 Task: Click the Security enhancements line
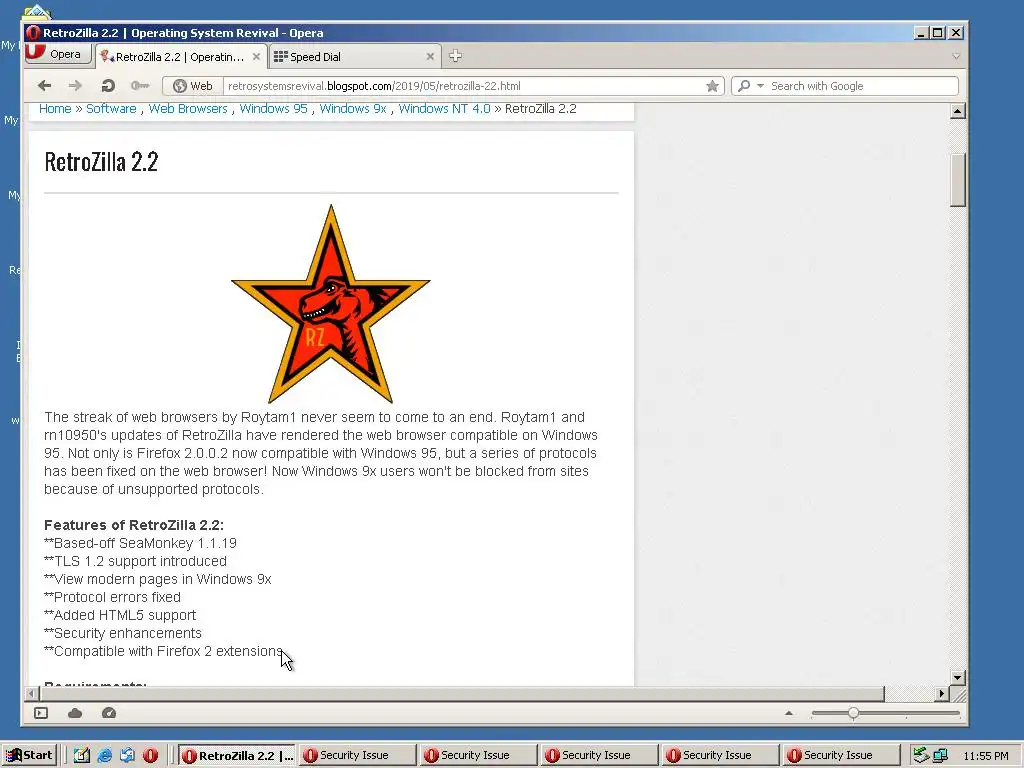[x=123, y=633]
